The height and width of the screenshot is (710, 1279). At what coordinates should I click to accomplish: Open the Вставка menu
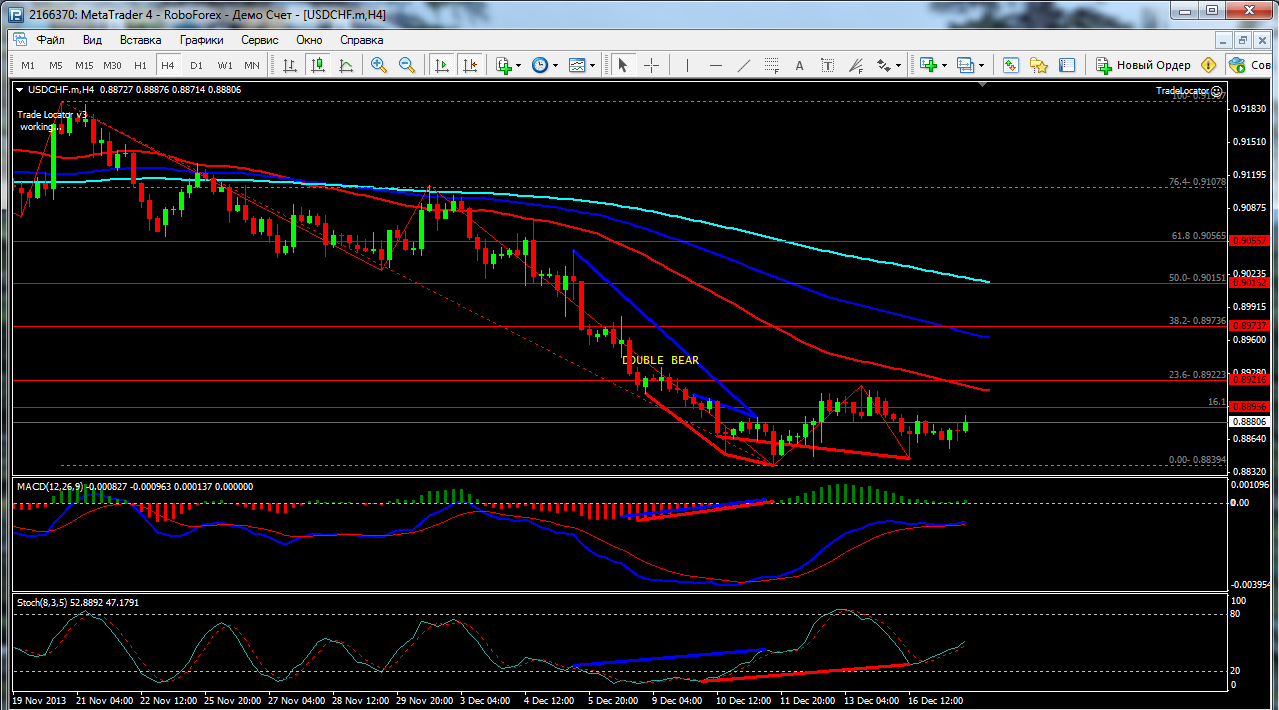point(140,40)
